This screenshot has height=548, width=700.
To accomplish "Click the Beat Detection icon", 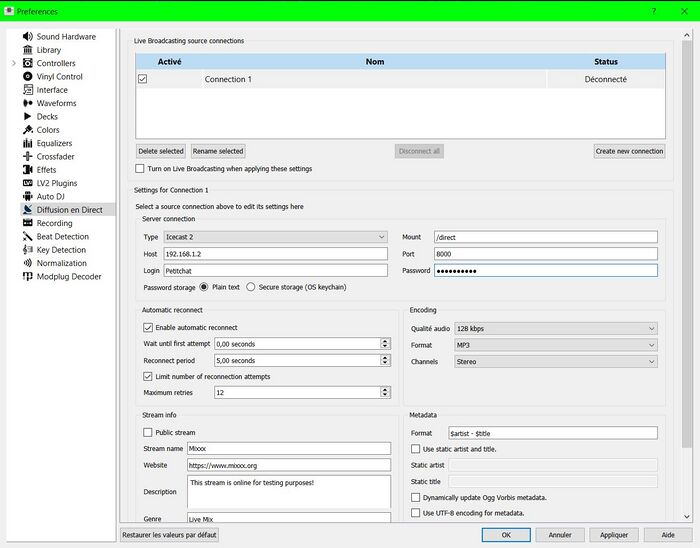I will click(28, 237).
